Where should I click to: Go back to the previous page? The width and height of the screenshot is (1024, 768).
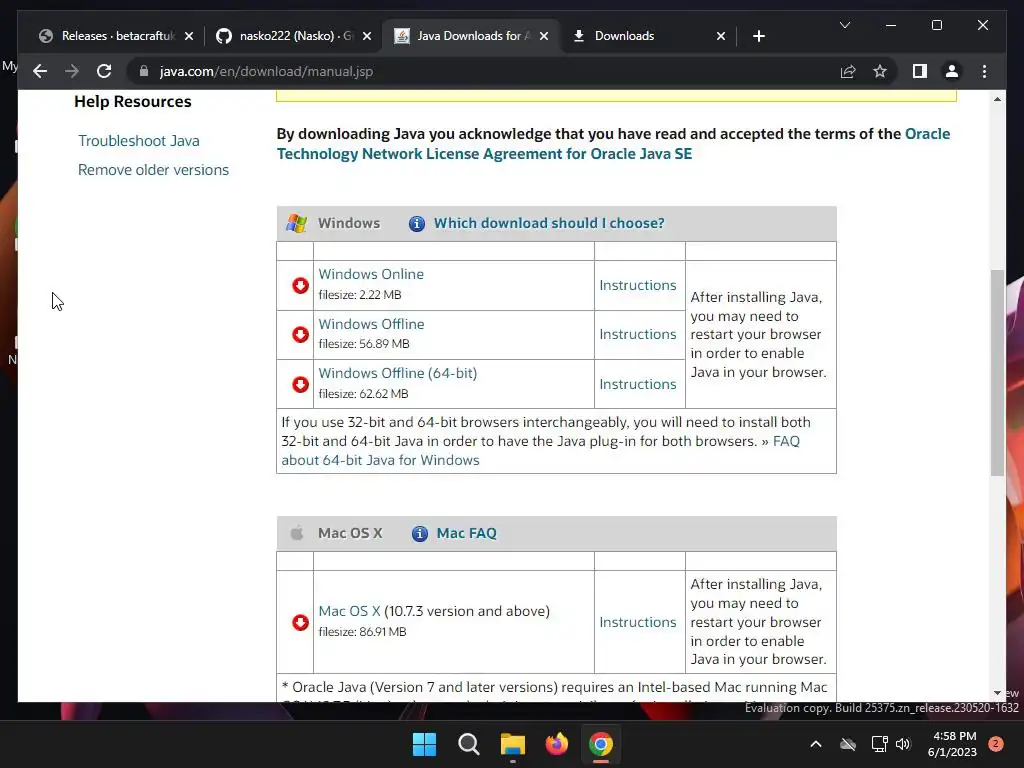(40, 71)
